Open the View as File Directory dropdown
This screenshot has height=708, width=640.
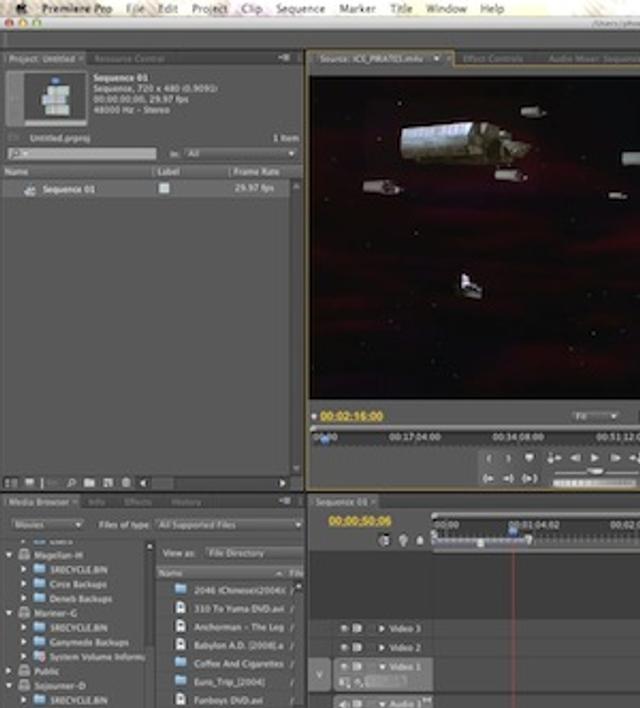coord(255,553)
